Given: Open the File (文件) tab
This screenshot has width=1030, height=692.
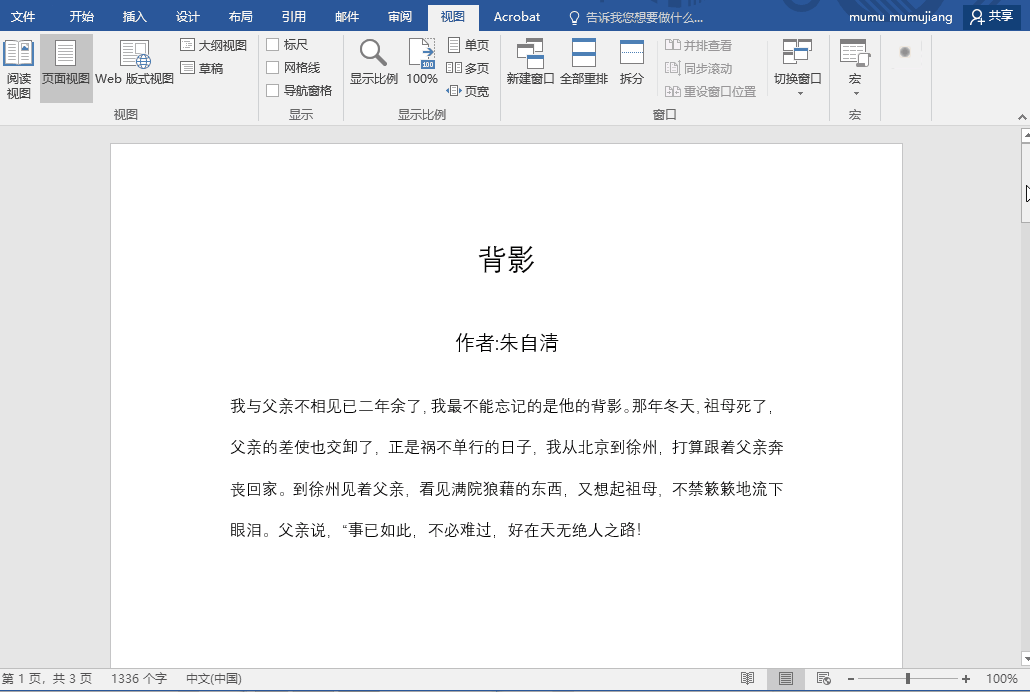Looking at the screenshot, I should [x=23, y=16].
